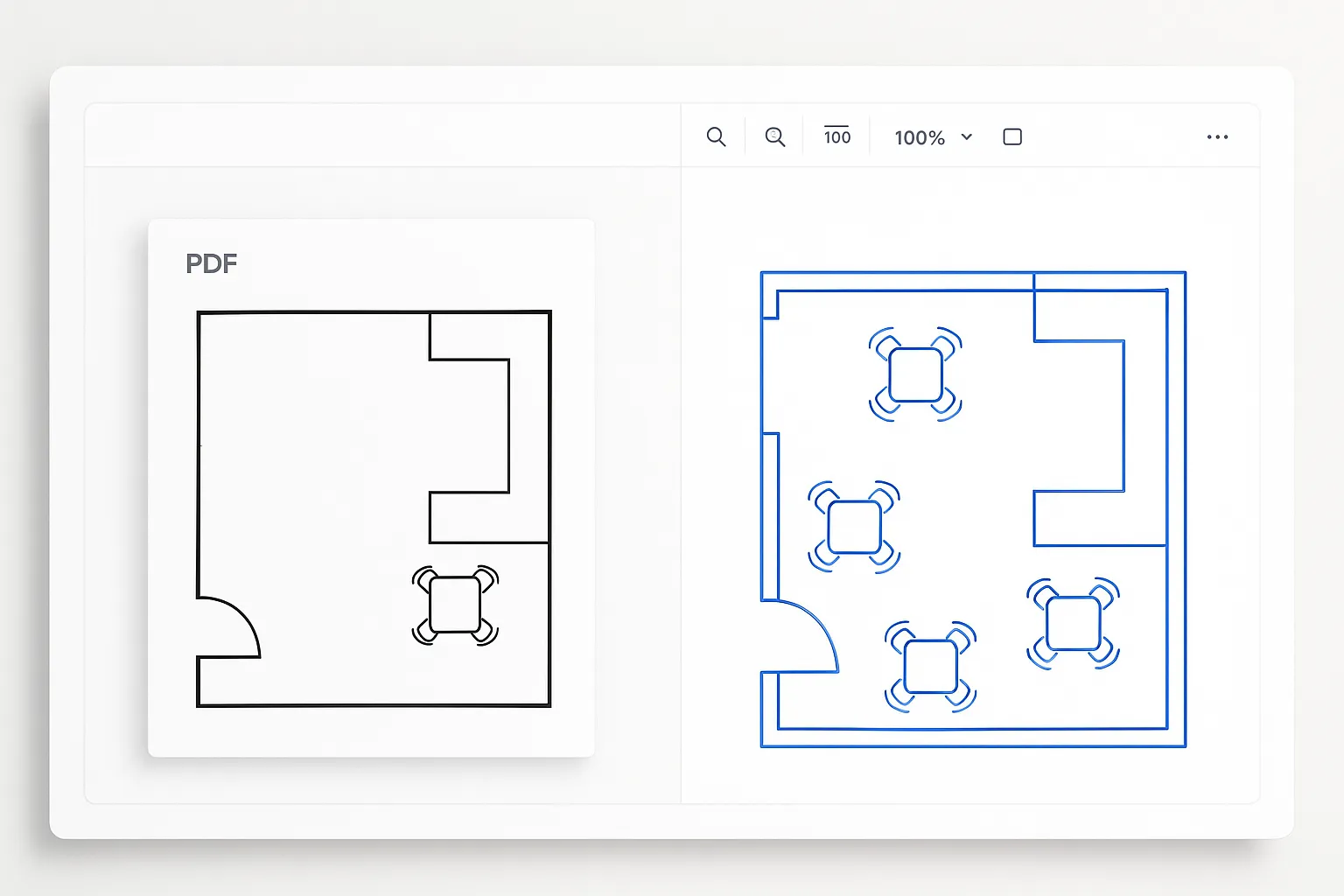
Task: Open the three-dots more options menu
Action: click(x=1217, y=137)
